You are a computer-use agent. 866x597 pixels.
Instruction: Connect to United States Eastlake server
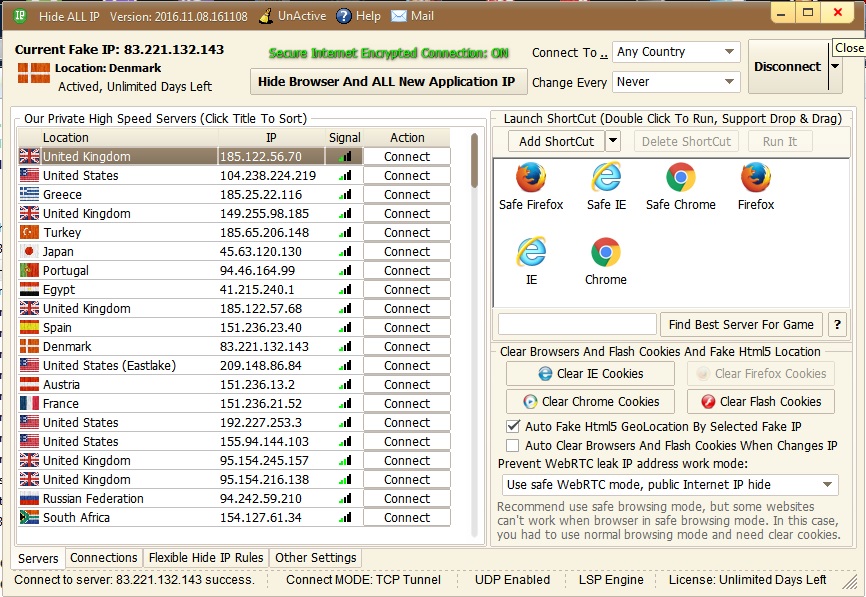(x=407, y=365)
